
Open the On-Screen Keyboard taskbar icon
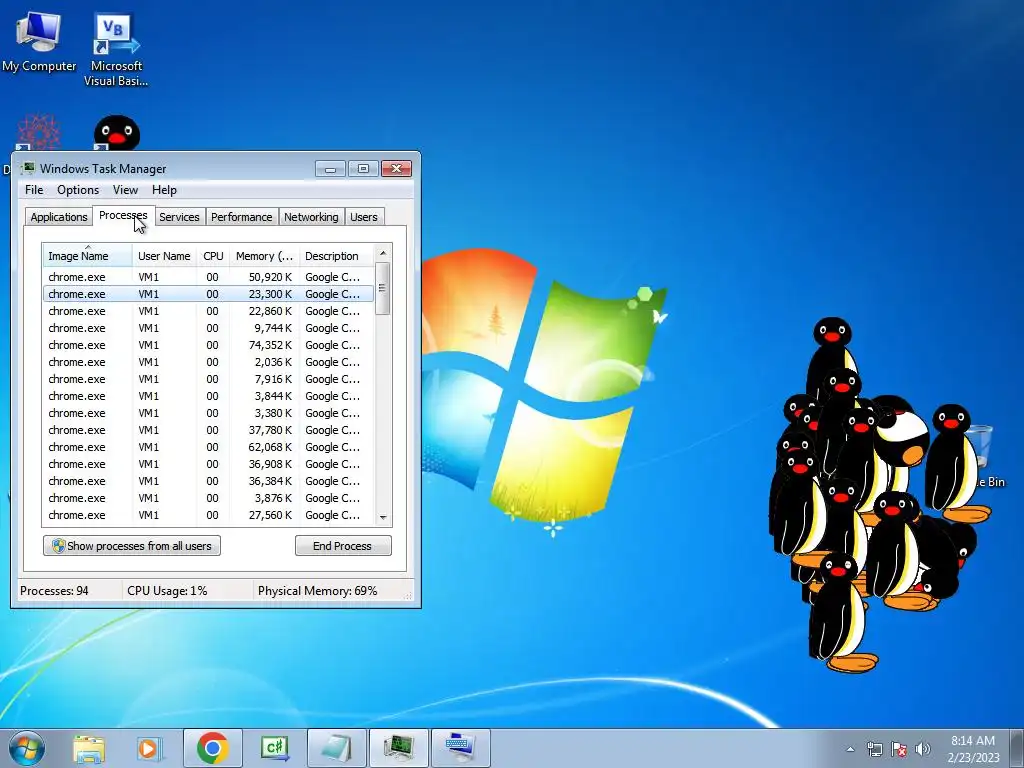[x=460, y=748]
